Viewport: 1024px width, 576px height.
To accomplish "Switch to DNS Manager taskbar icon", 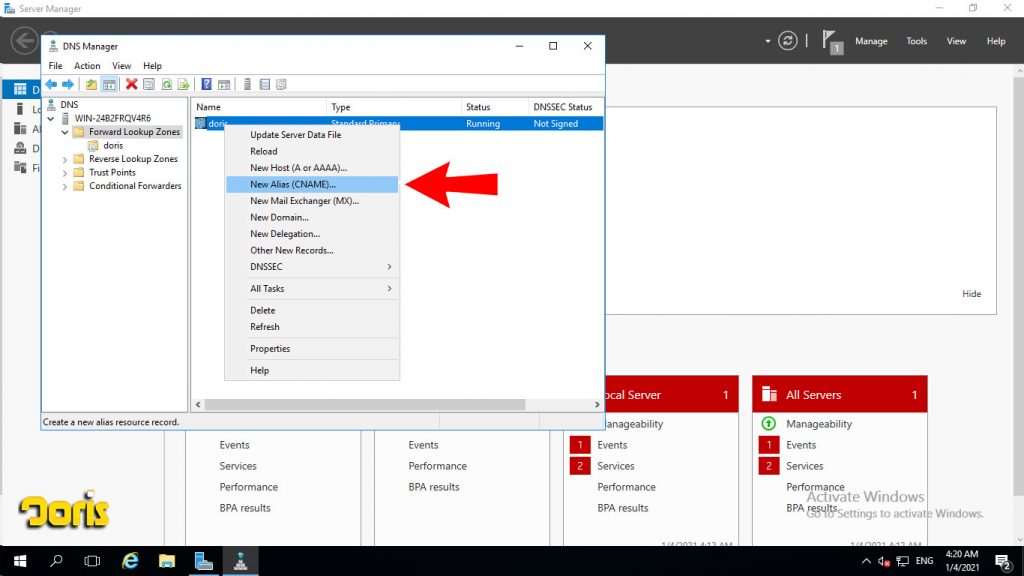I will click(240, 561).
